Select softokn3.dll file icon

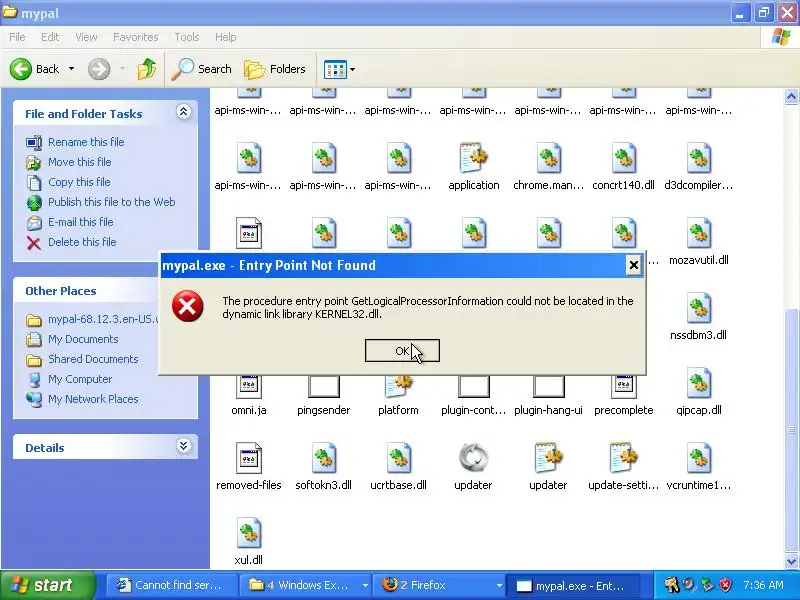pos(323,458)
